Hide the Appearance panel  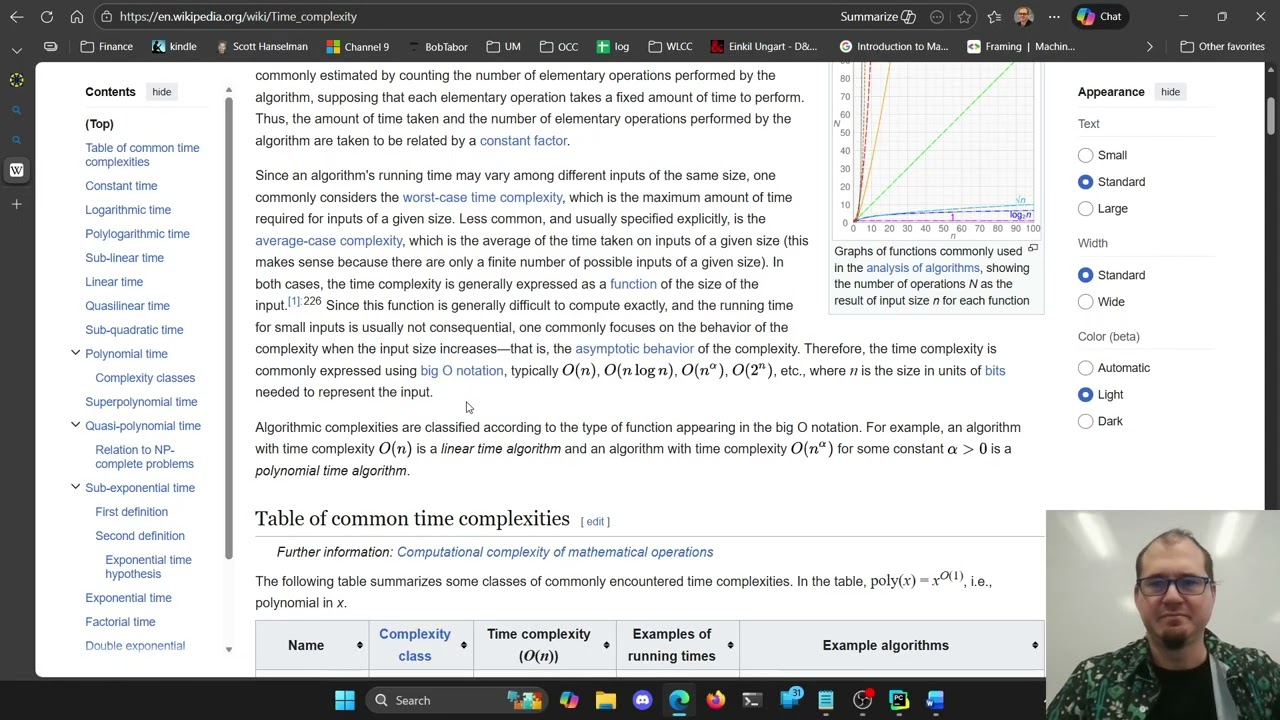click(1170, 92)
